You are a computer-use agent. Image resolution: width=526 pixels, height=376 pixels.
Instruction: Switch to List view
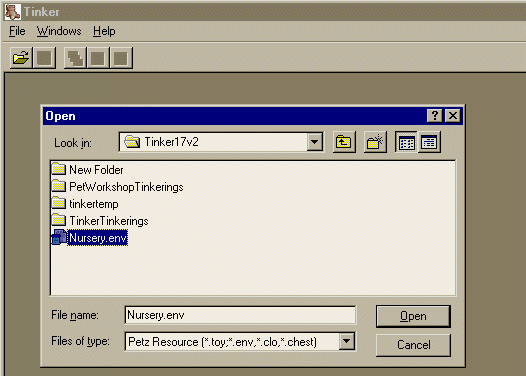[x=406, y=142]
